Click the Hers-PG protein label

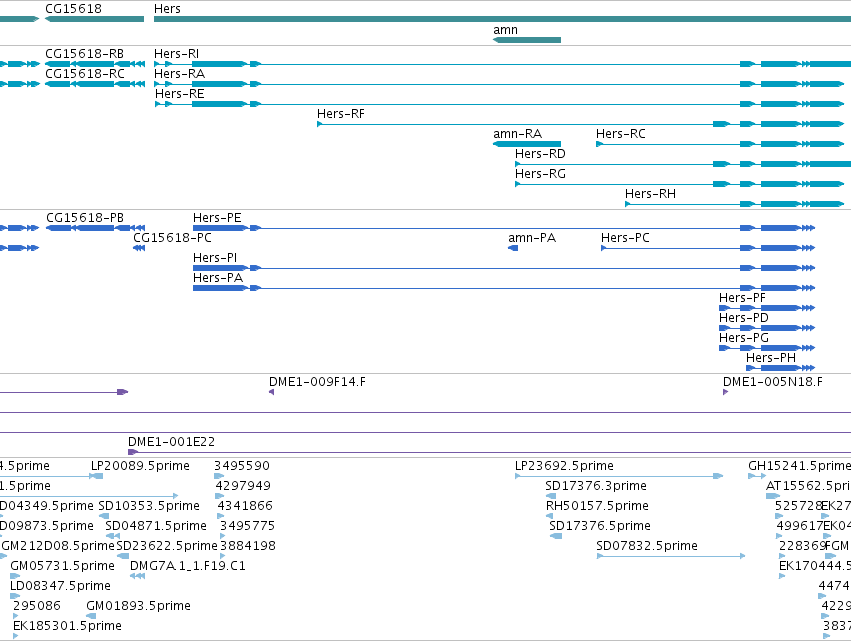pos(744,339)
